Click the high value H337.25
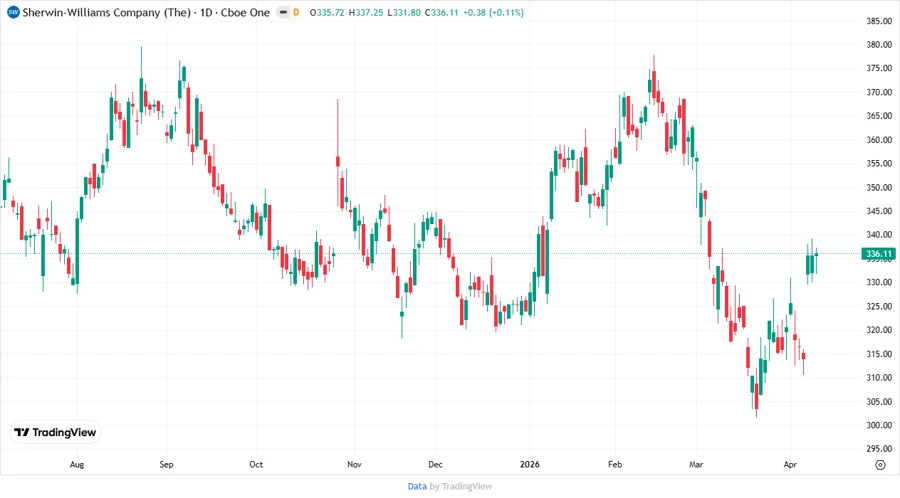 366,13
